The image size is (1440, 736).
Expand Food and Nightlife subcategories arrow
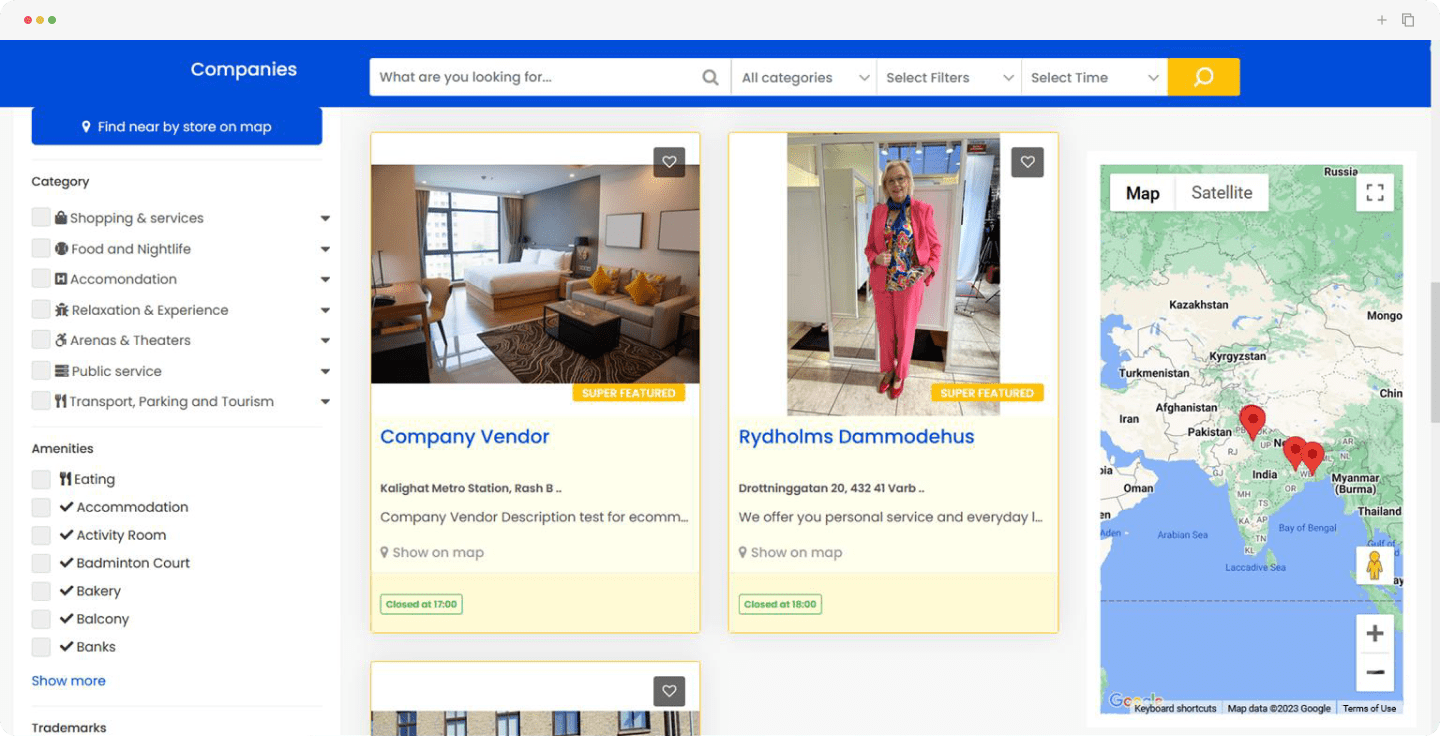pyautogui.click(x=325, y=249)
